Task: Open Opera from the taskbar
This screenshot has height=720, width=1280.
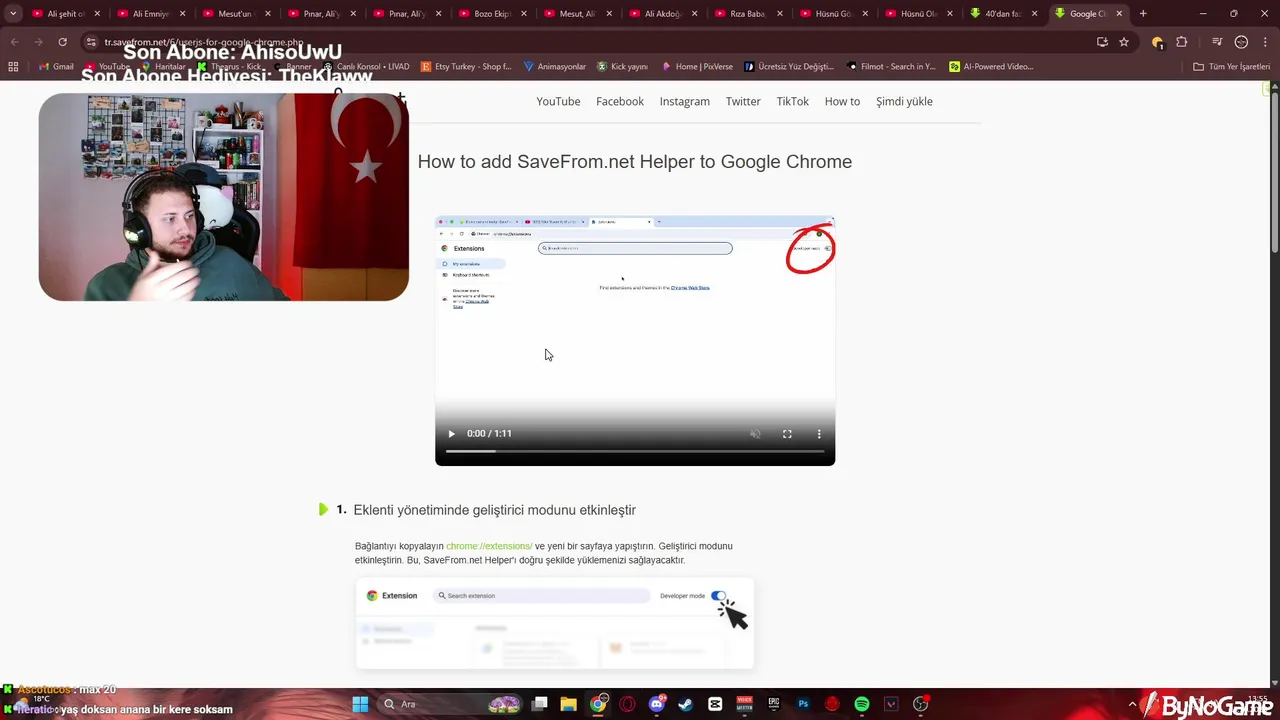Action: coord(627,704)
